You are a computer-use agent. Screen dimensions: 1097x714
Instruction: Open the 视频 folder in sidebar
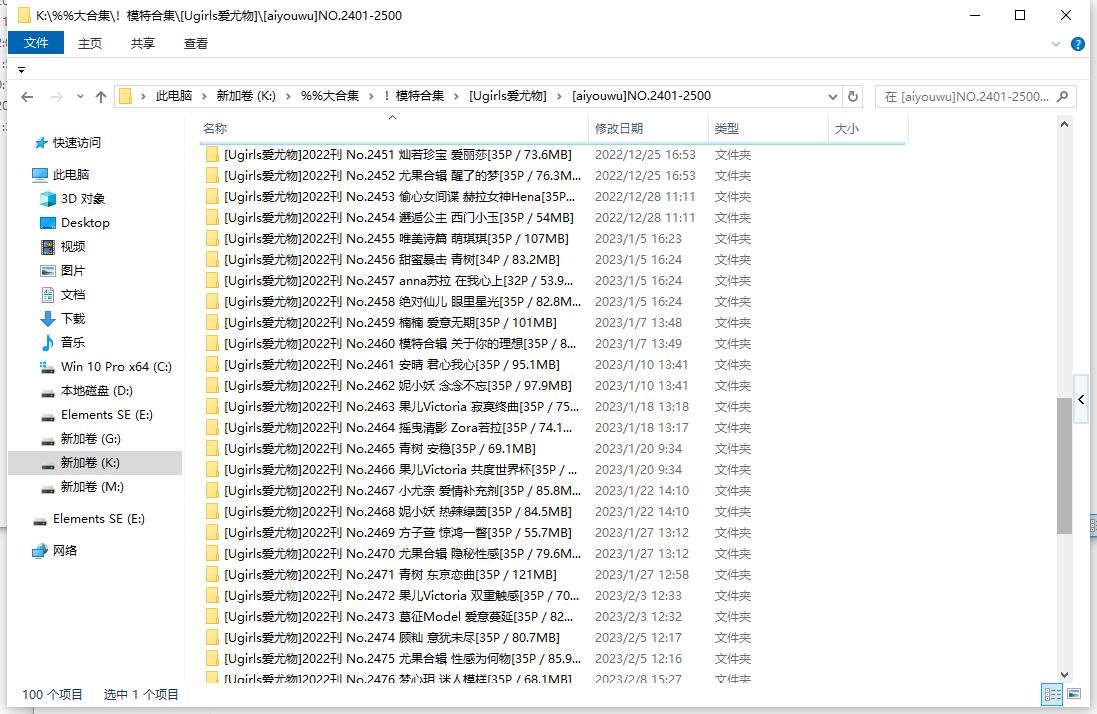click(x=73, y=246)
